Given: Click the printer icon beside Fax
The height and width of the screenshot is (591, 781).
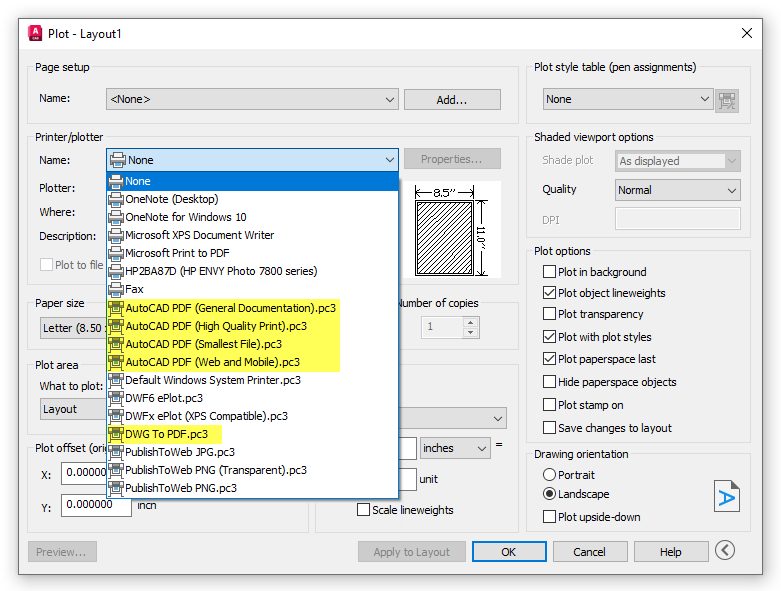Looking at the screenshot, I should [116, 289].
